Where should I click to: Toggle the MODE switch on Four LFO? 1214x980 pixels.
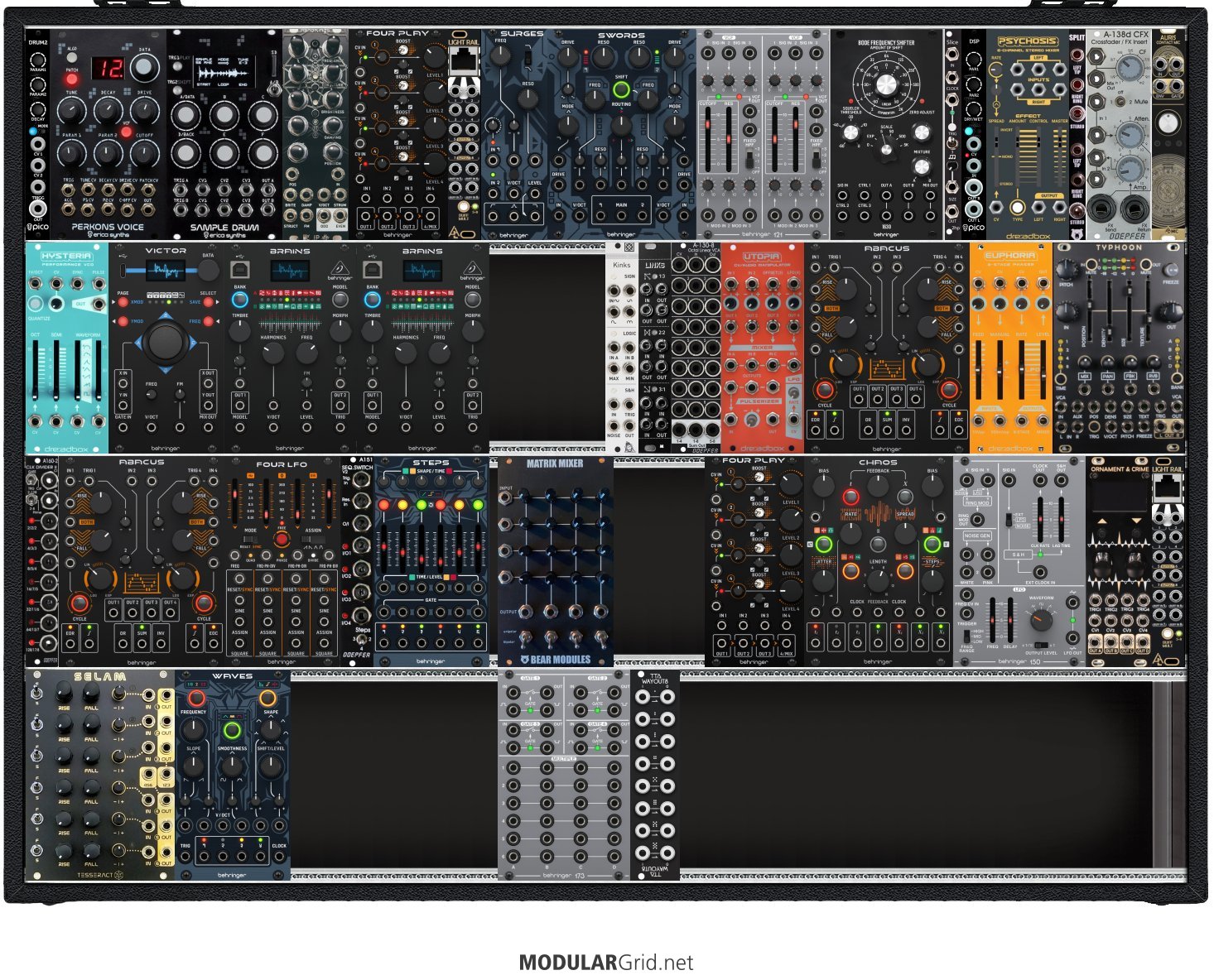[x=250, y=540]
